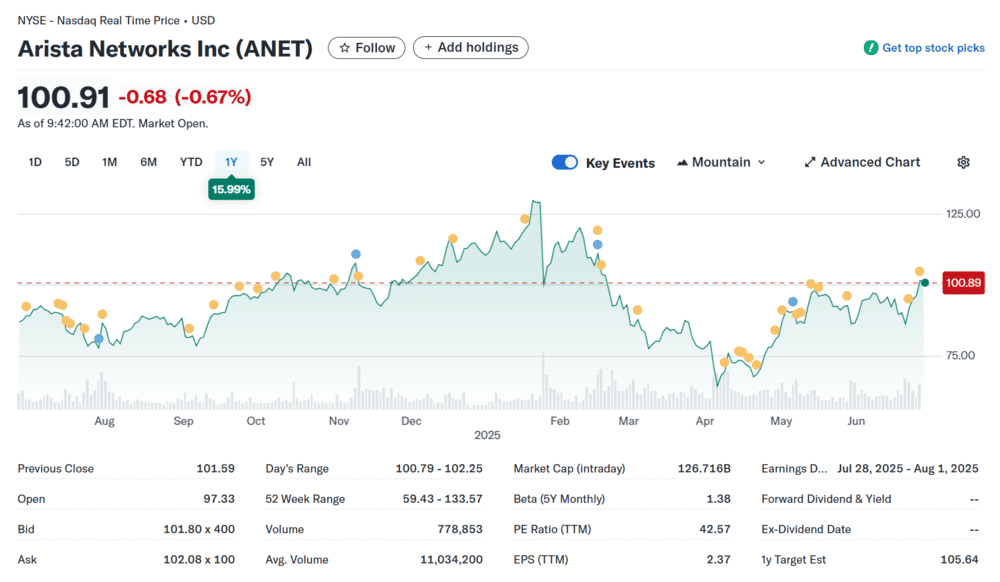Click the Ask value 102.08 x 100
Image resolution: width=1000 pixels, height=582 pixels.
click(x=199, y=560)
